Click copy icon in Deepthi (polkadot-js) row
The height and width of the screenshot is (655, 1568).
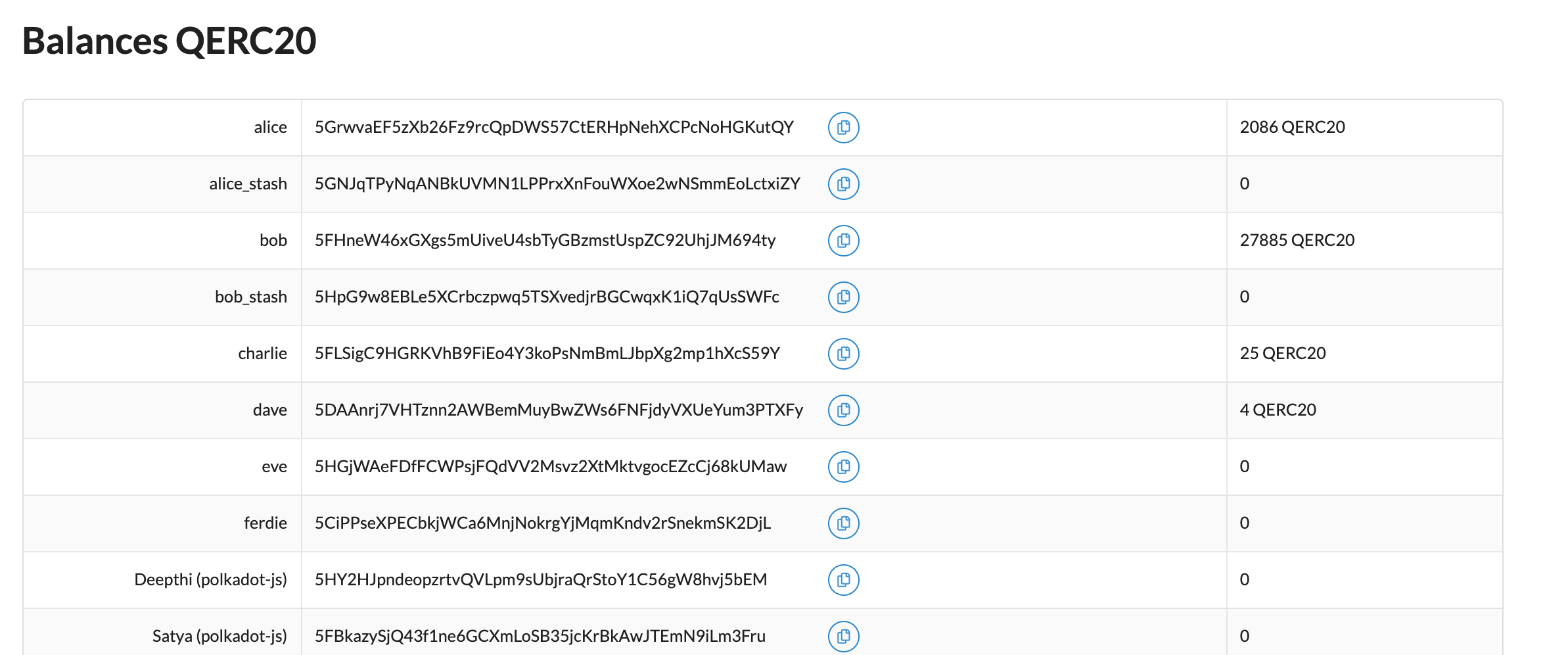(x=843, y=580)
